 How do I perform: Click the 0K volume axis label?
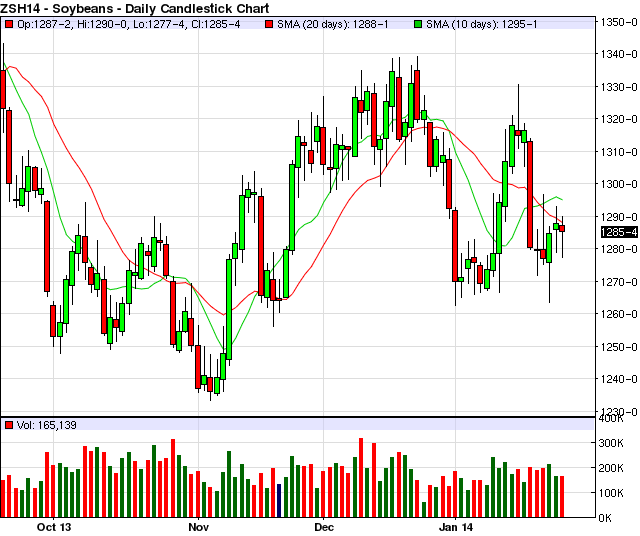point(605,518)
